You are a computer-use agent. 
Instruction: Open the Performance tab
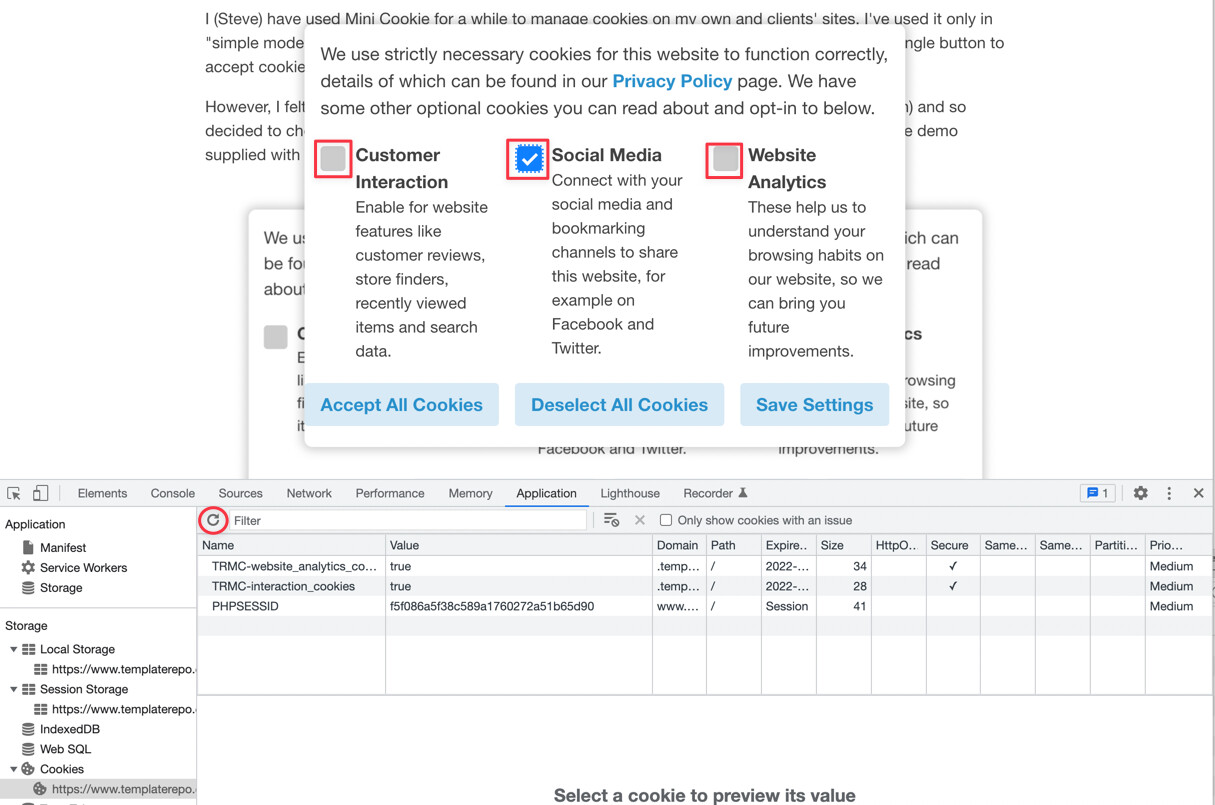click(x=390, y=493)
